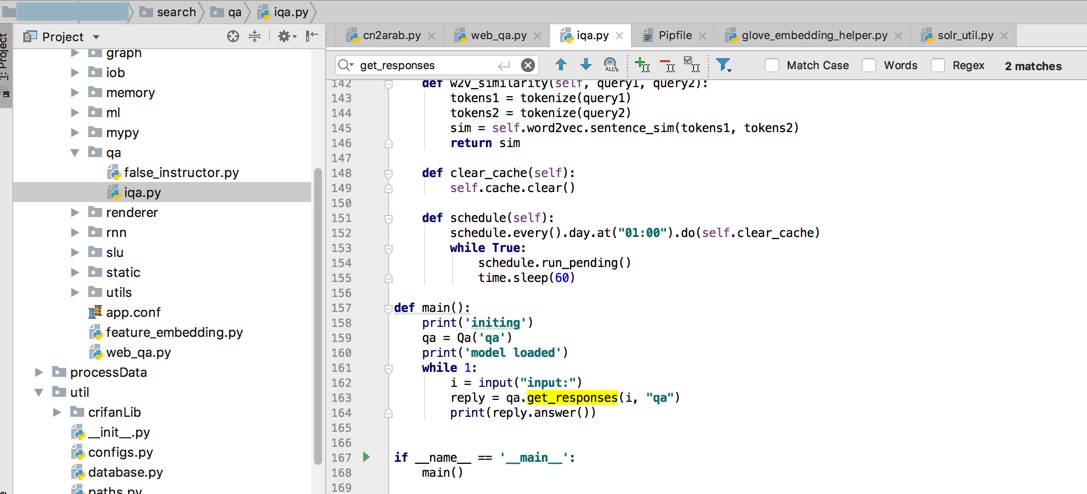The width and height of the screenshot is (1087, 494).
Task: Expand the utils folder
Action: (76, 292)
